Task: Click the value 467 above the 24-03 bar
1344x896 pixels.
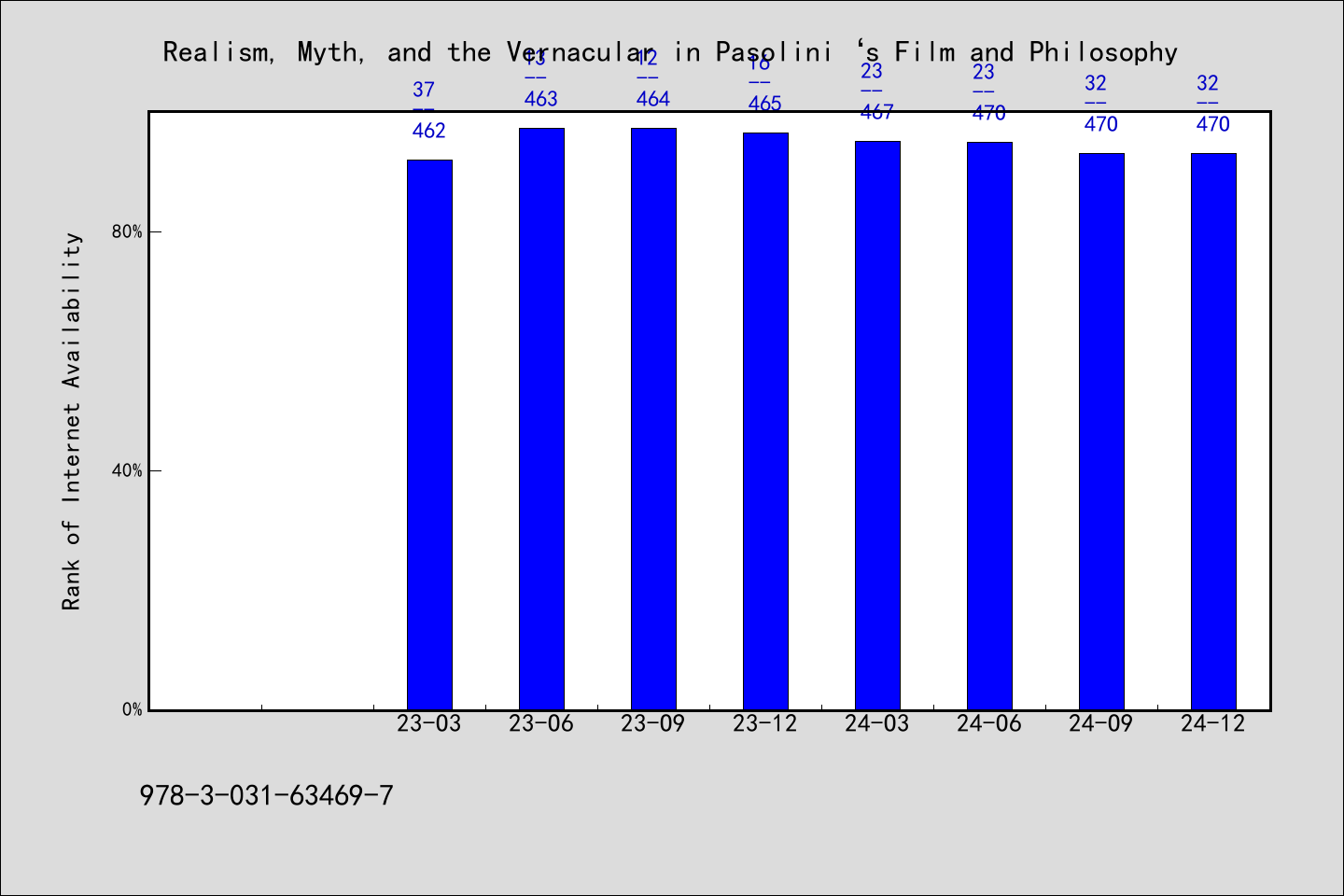Action: (x=877, y=112)
